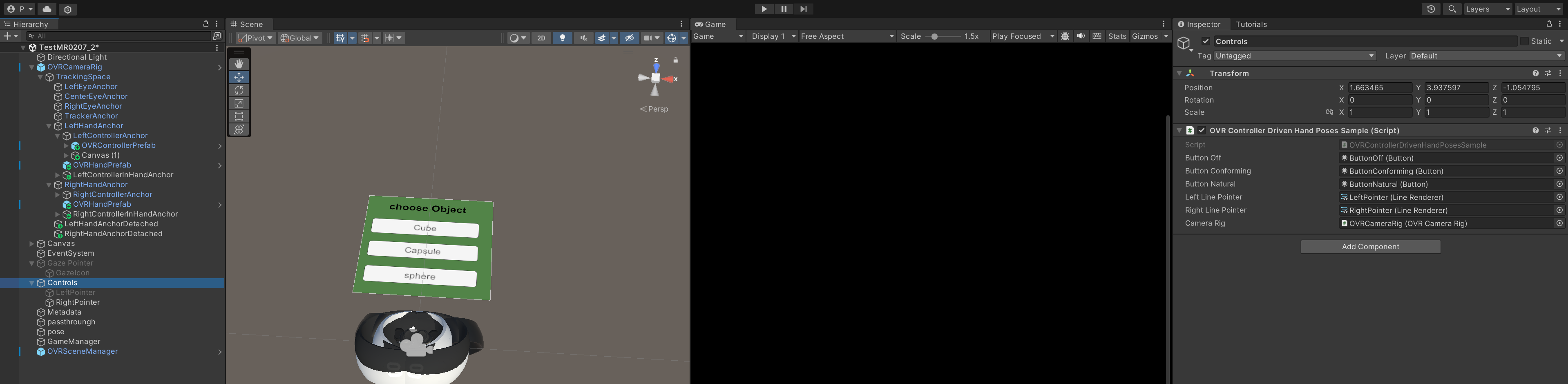The image size is (1568, 384).
Task: Lock the Hierarchy panel
Action: (x=206, y=24)
